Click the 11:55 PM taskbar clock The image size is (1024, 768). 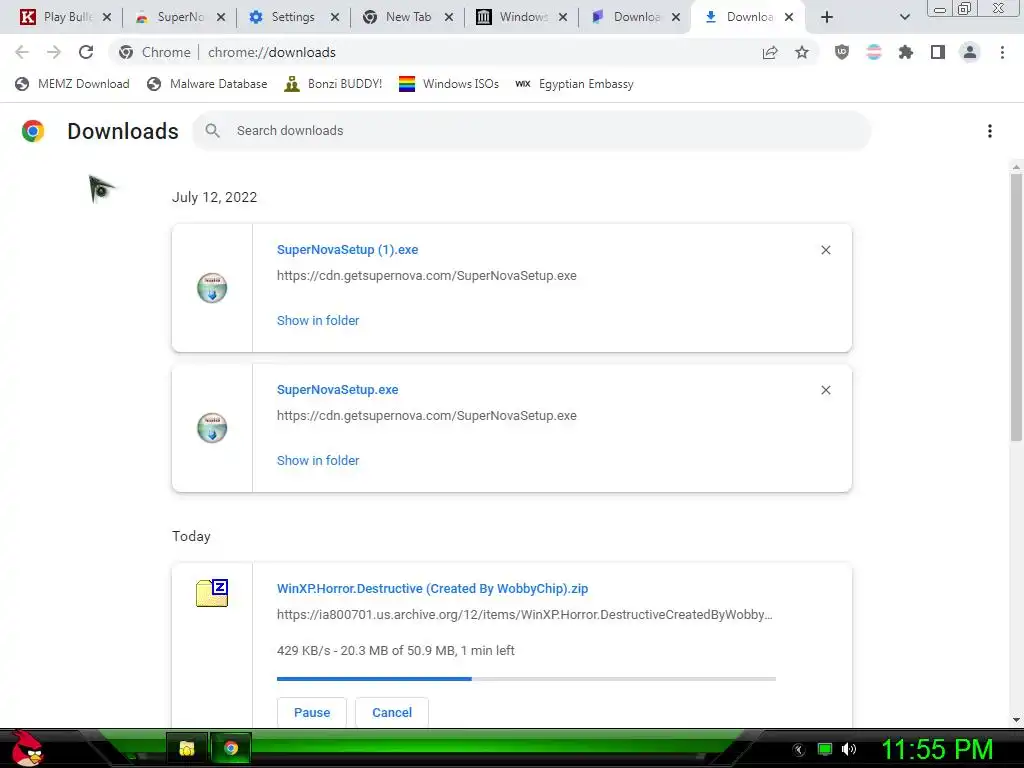[x=937, y=749]
